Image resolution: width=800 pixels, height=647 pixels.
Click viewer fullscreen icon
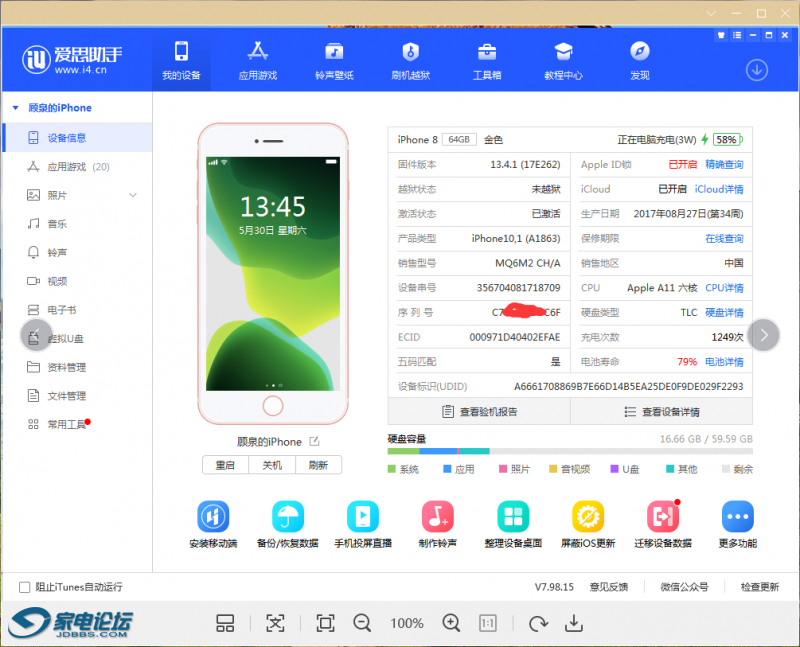click(326, 623)
